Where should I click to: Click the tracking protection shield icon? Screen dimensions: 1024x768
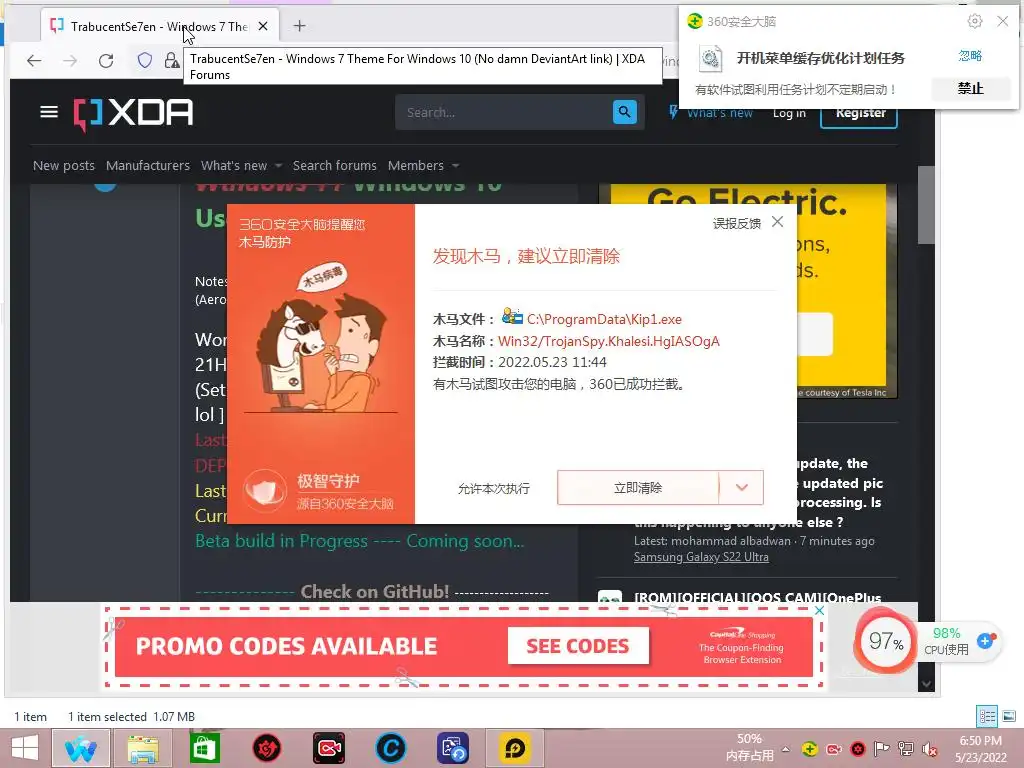coord(145,61)
